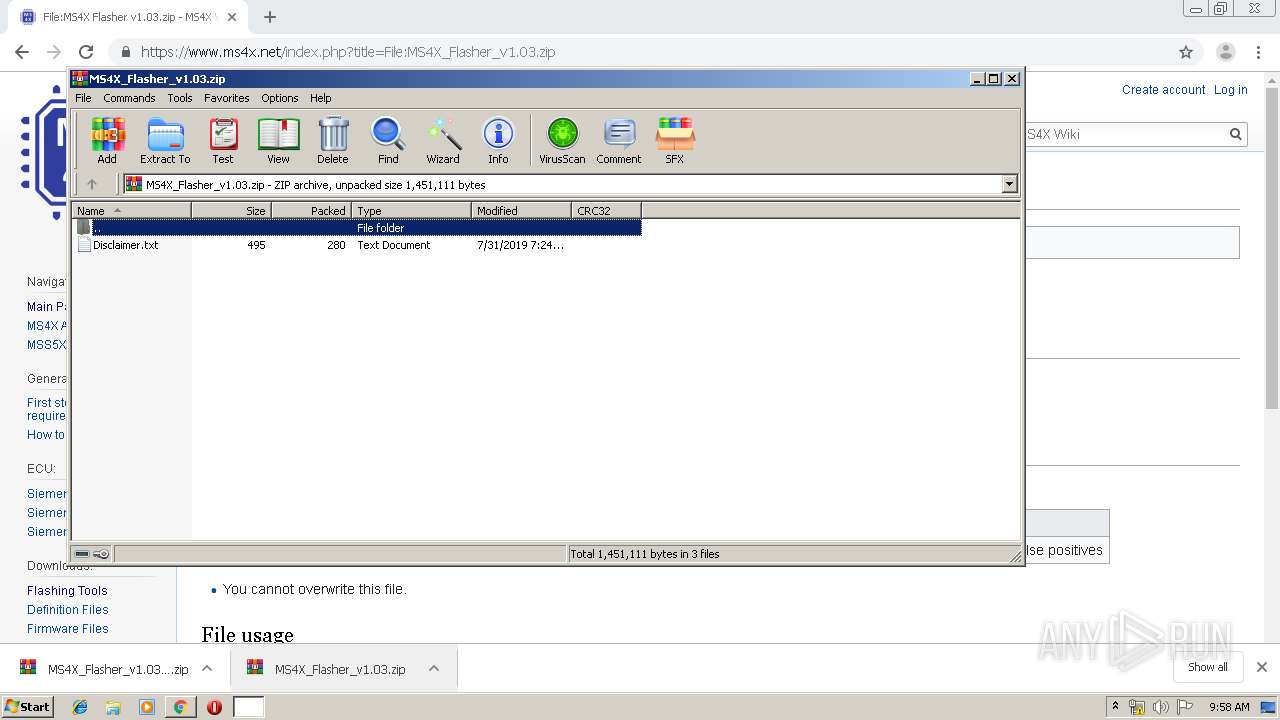Image resolution: width=1280 pixels, height=720 pixels.
Task: Open Windows Explorer from taskbar
Action: 113,707
